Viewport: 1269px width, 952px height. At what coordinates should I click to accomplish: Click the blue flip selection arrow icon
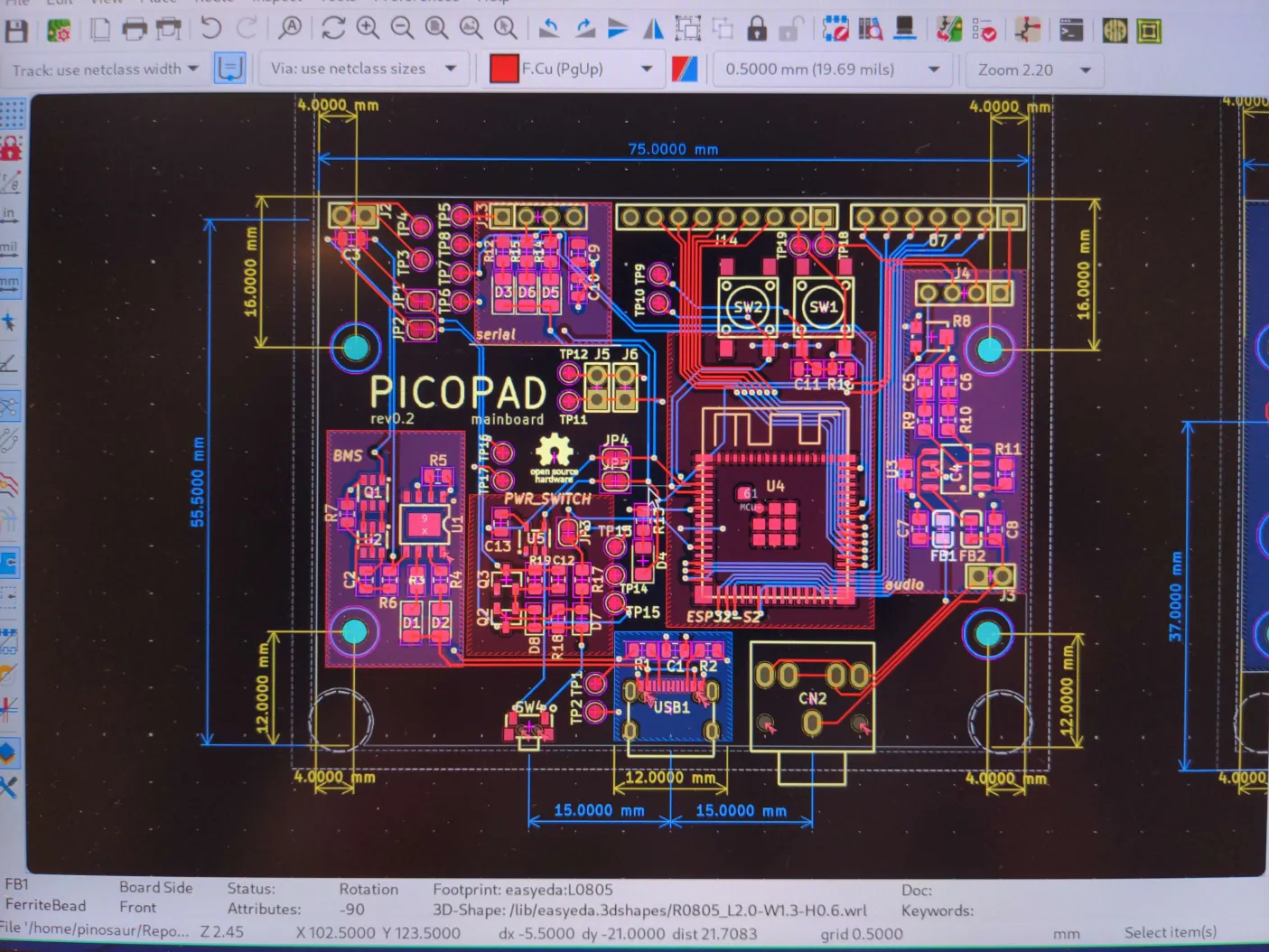point(618,29)
